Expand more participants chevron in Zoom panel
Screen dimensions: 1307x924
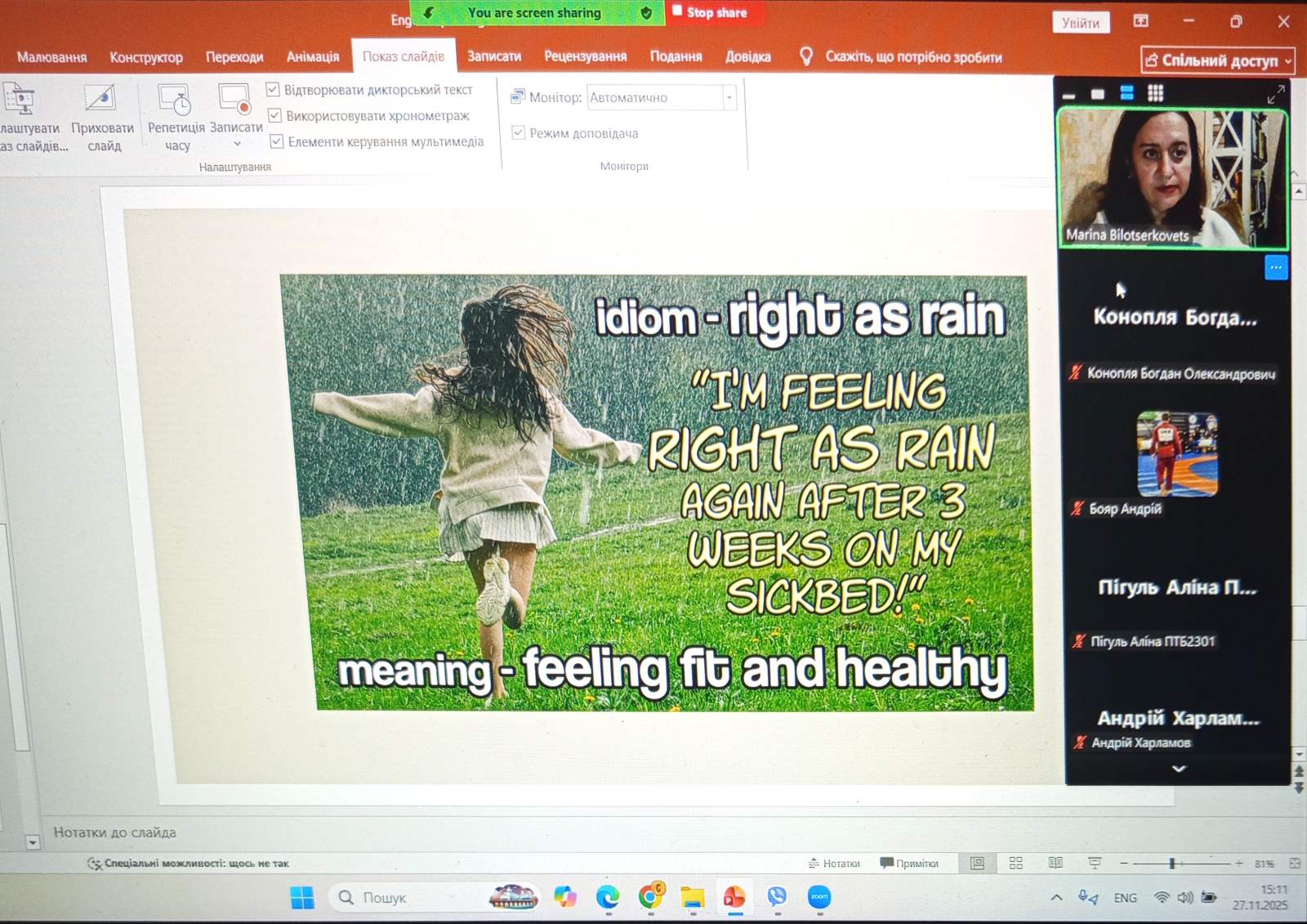[1178, 768]
